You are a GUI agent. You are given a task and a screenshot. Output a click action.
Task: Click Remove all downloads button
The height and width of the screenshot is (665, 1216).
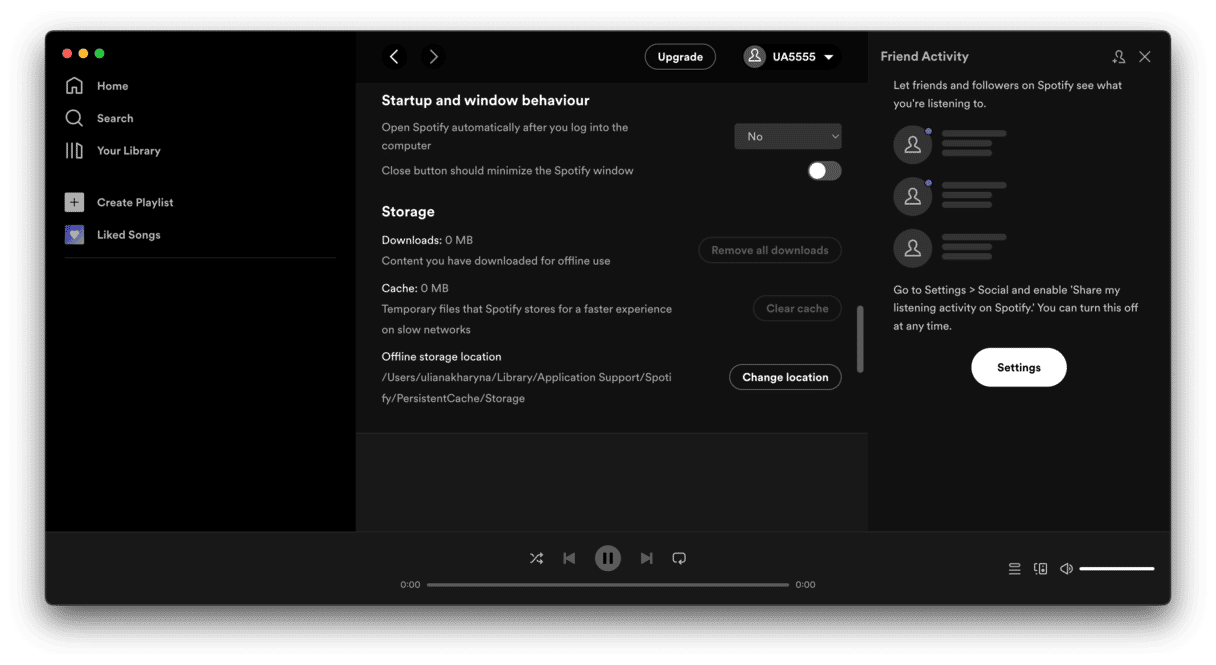[770, 250]
